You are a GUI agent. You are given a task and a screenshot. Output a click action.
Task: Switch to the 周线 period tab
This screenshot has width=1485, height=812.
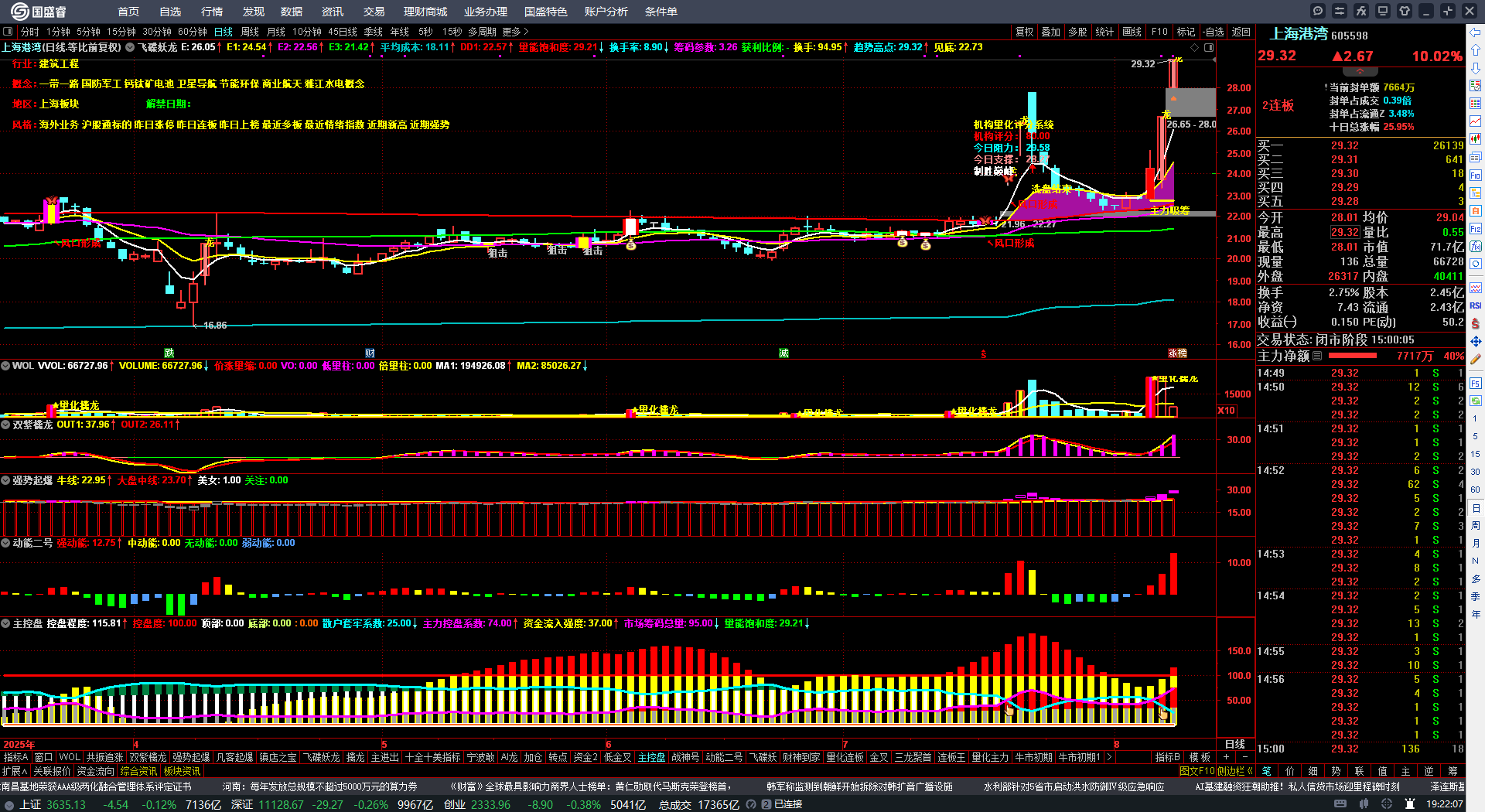[250, 32]
